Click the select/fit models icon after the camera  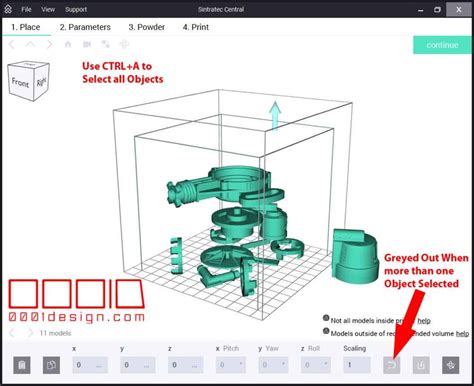[x=106, y=44]
